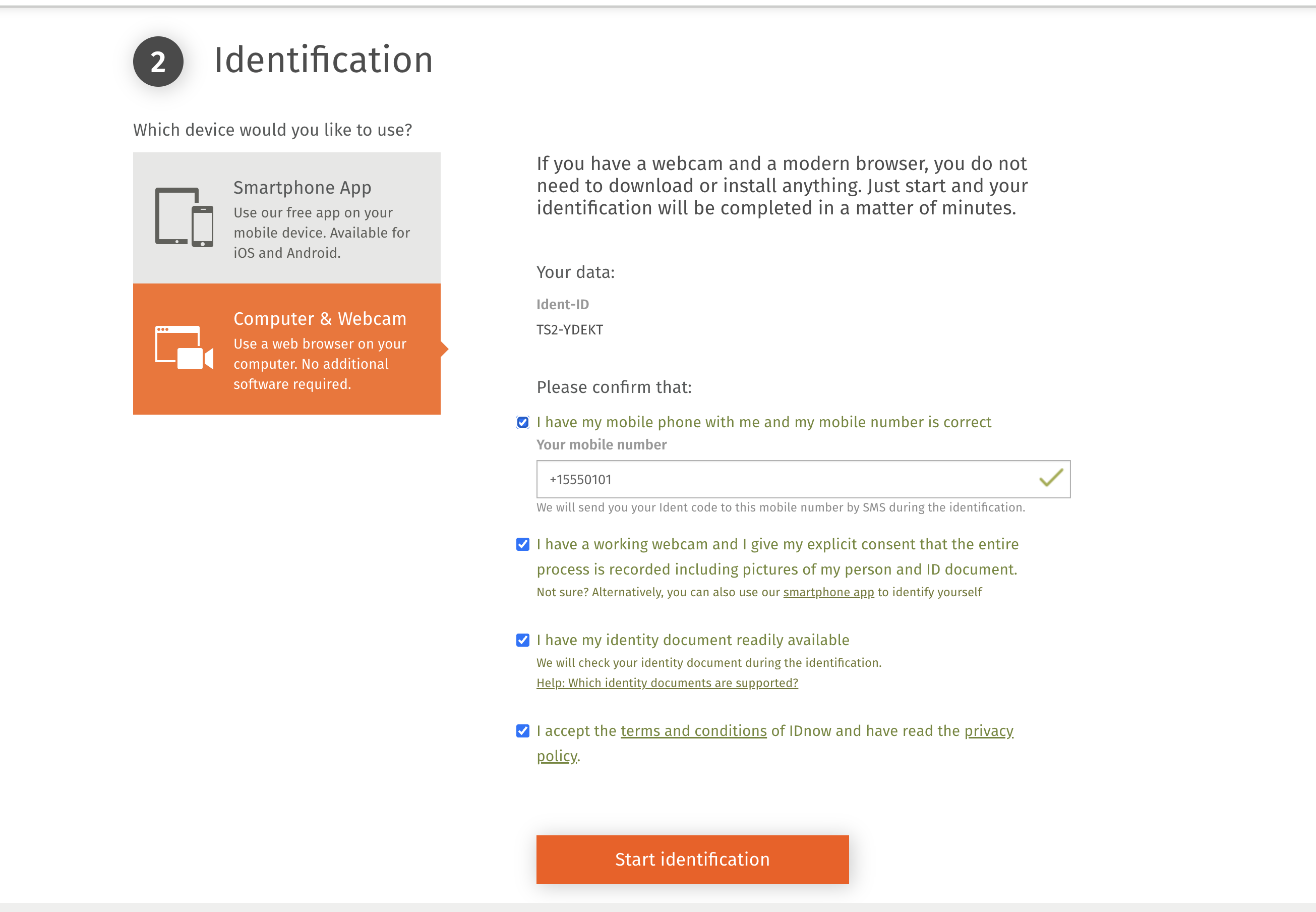Select the Computer & Webcam option
The image size is (1316, 912).
(287, 349)
